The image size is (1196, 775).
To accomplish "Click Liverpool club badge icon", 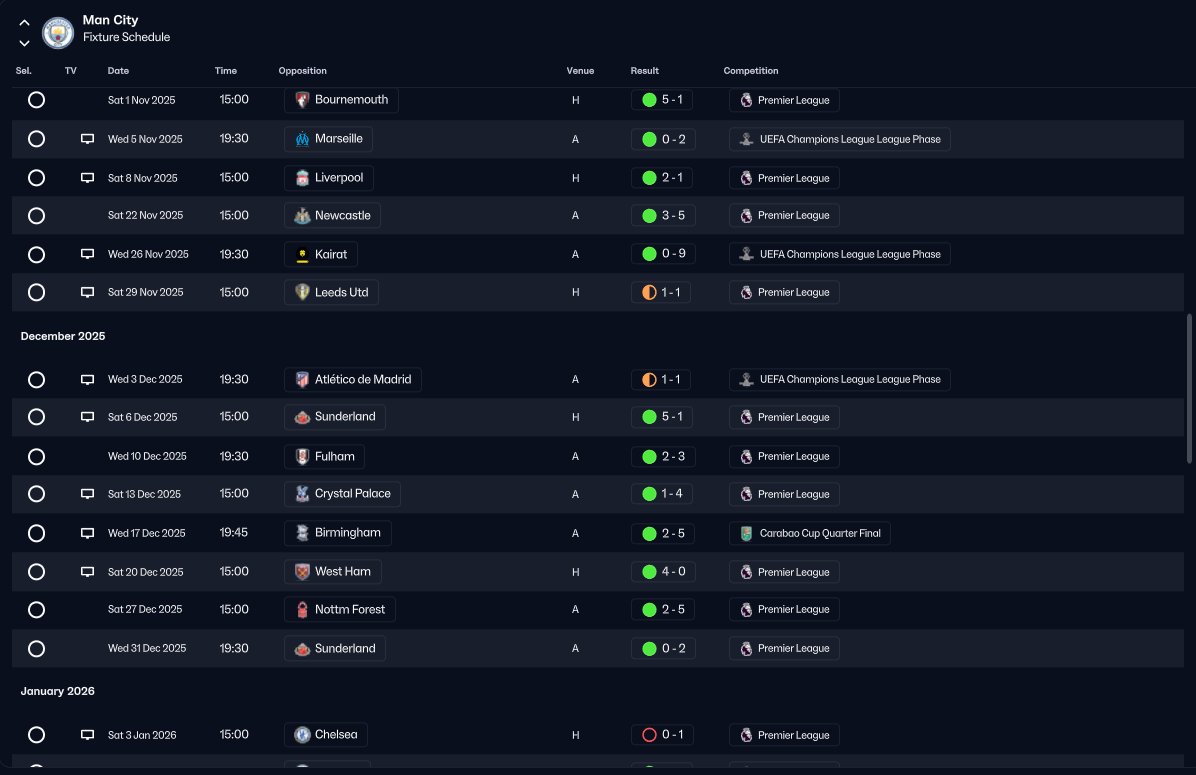I will point(302,178).
